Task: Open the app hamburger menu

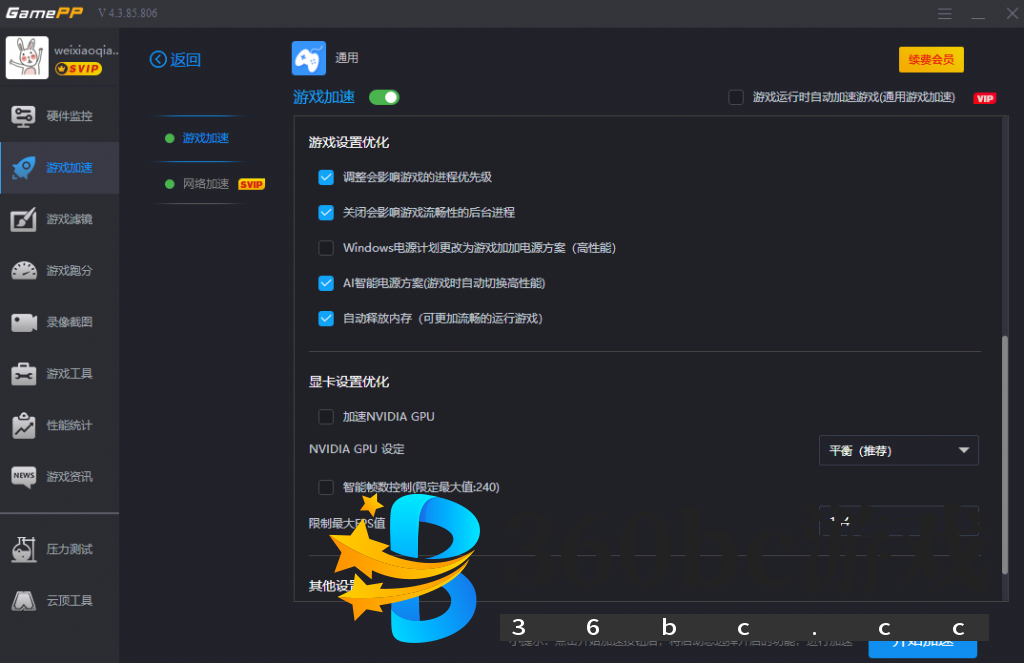Action: [944, 14]
